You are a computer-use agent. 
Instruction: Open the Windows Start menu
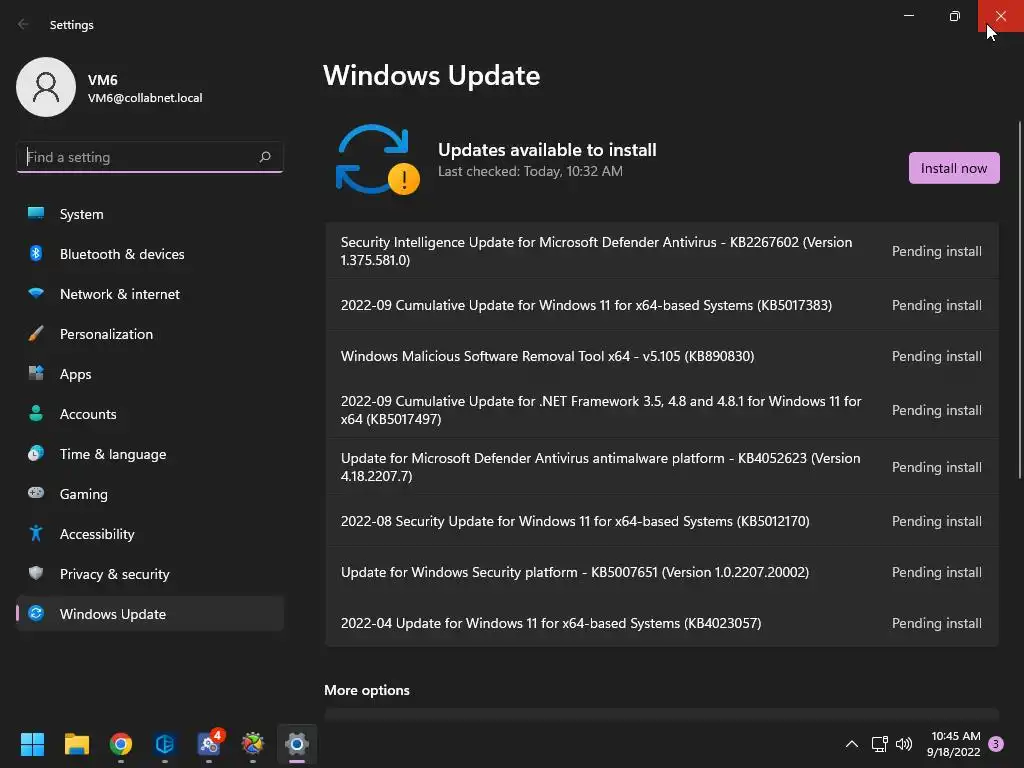32,744
